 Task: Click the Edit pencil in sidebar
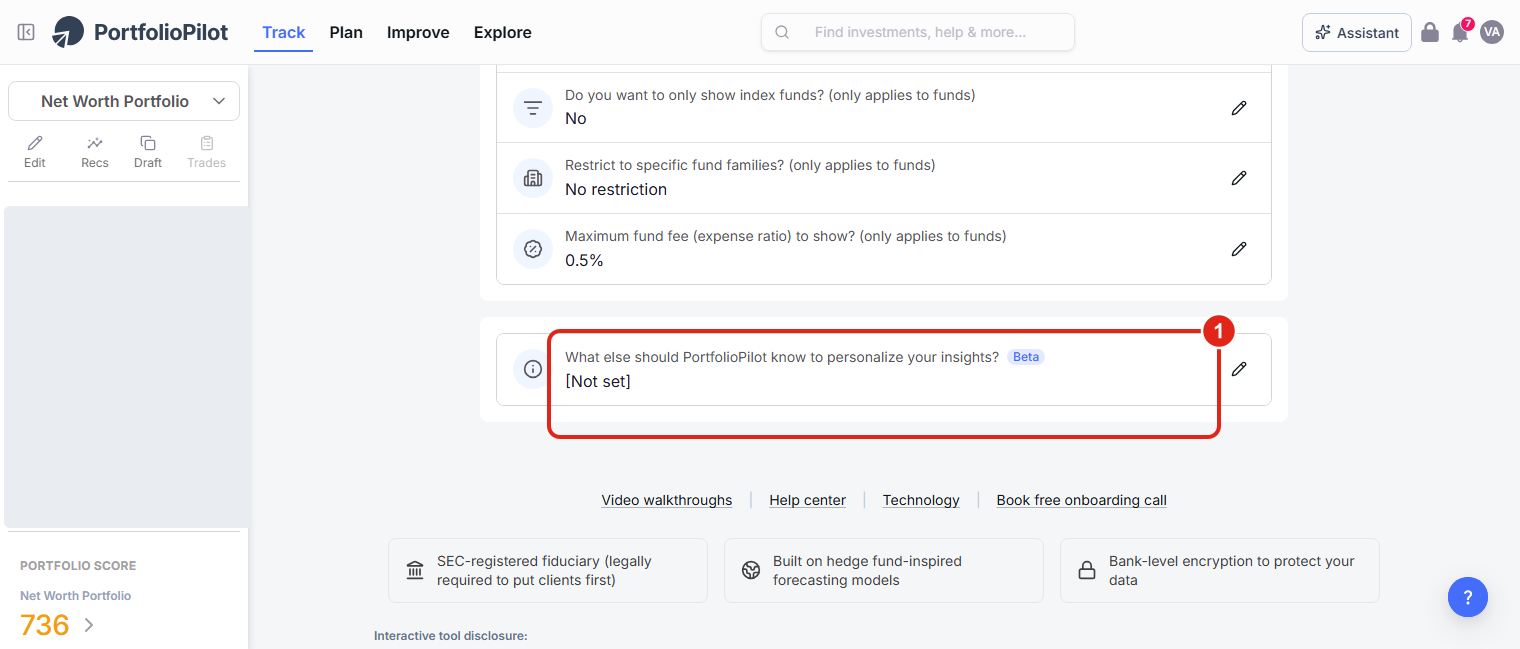(x=35, y=152)
